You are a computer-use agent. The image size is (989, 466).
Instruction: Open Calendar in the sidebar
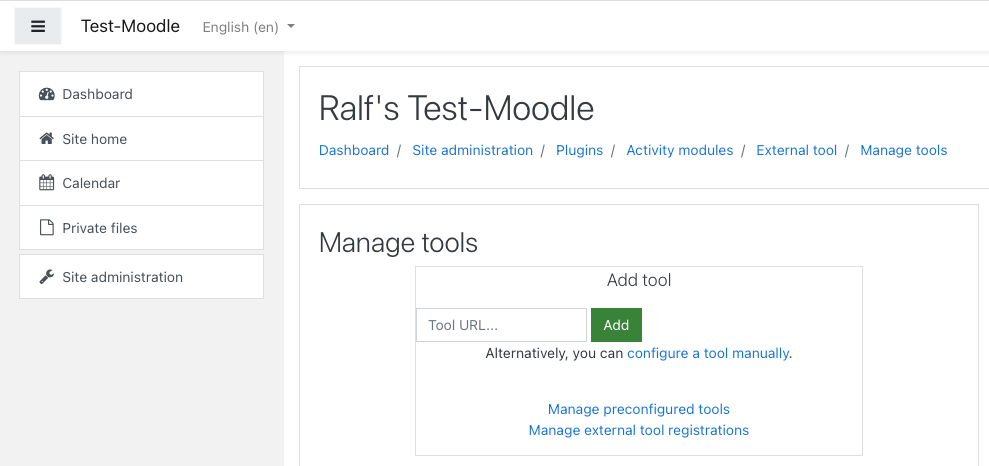click(x=141, y=183)
